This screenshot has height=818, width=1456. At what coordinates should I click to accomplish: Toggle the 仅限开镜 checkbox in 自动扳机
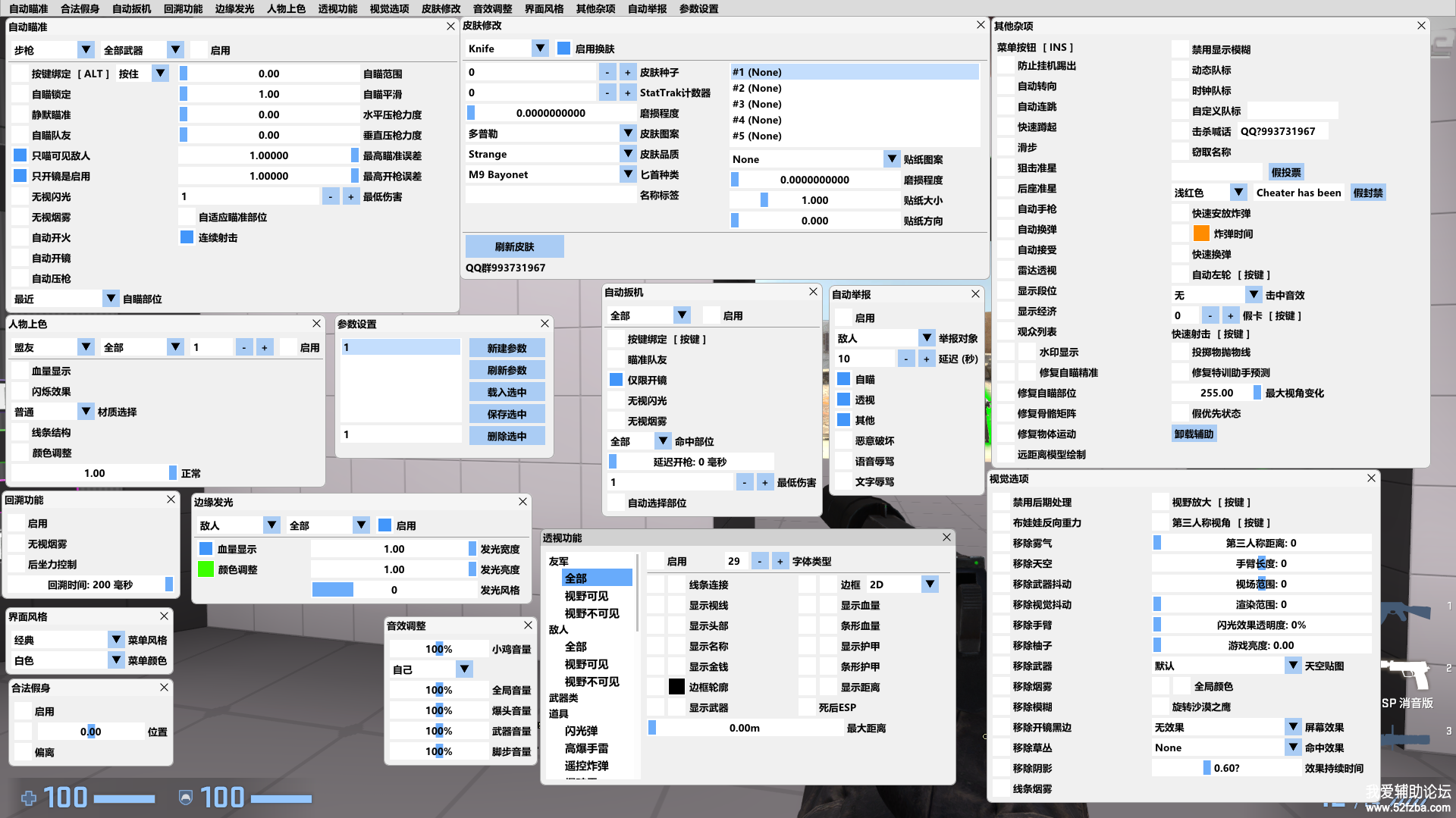(x=617, y=380)
